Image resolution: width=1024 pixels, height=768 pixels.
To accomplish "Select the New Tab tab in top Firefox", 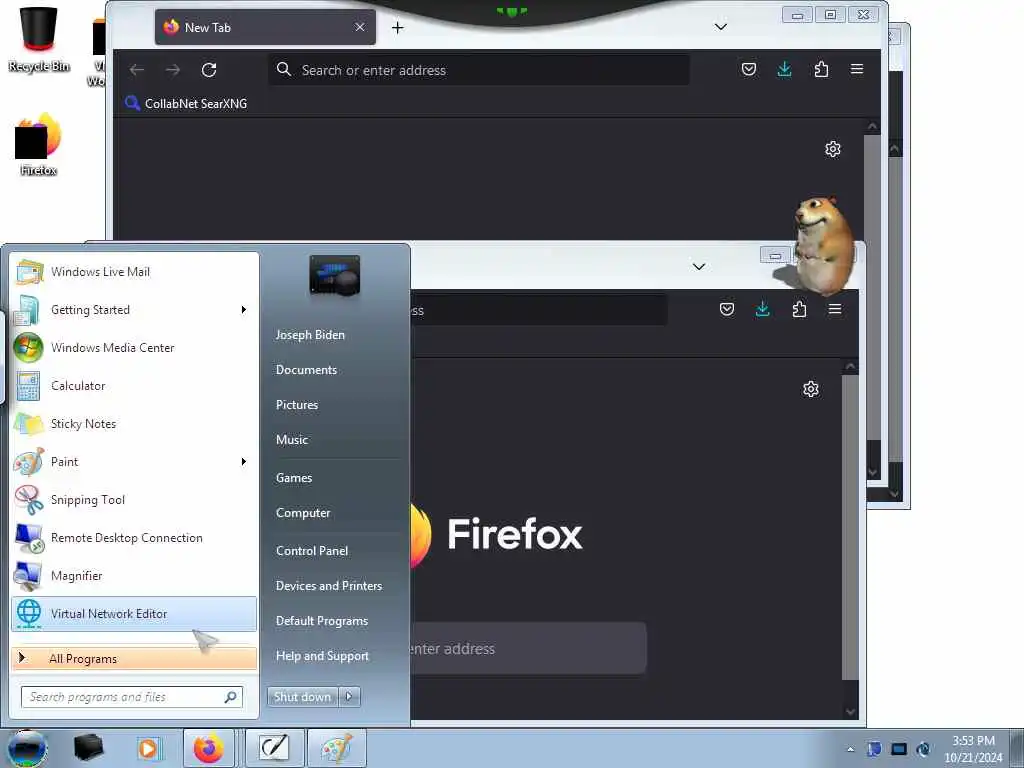I will 265,27.
